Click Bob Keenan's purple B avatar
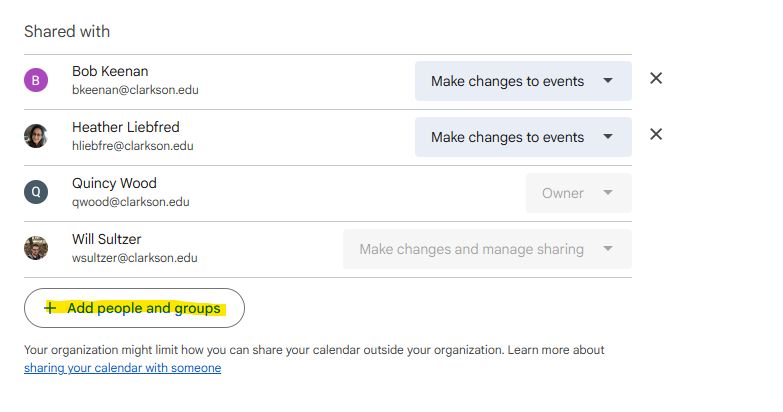783x412 pixels. (x=36, y=80)
